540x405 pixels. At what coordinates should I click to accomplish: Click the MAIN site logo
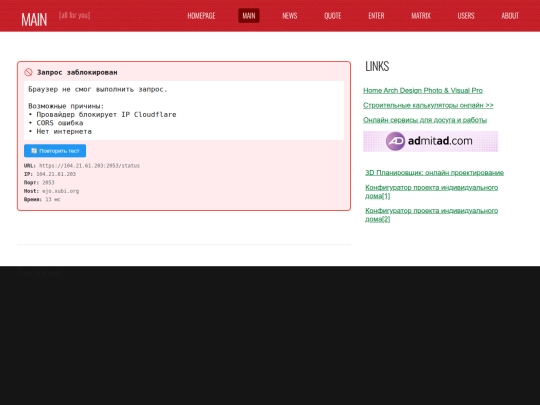34,19
